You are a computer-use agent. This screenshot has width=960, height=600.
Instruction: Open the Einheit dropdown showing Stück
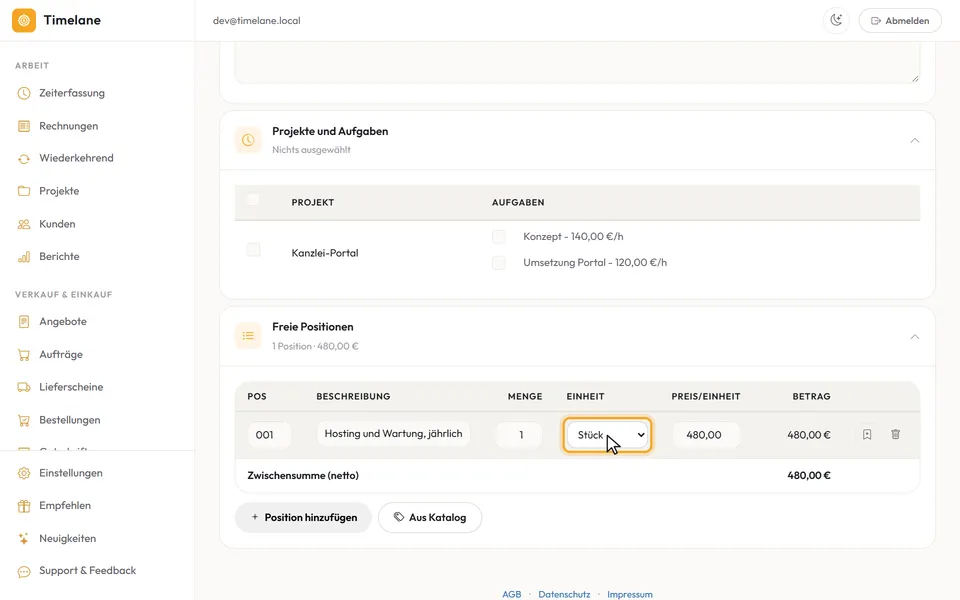[x=607, y=435]
